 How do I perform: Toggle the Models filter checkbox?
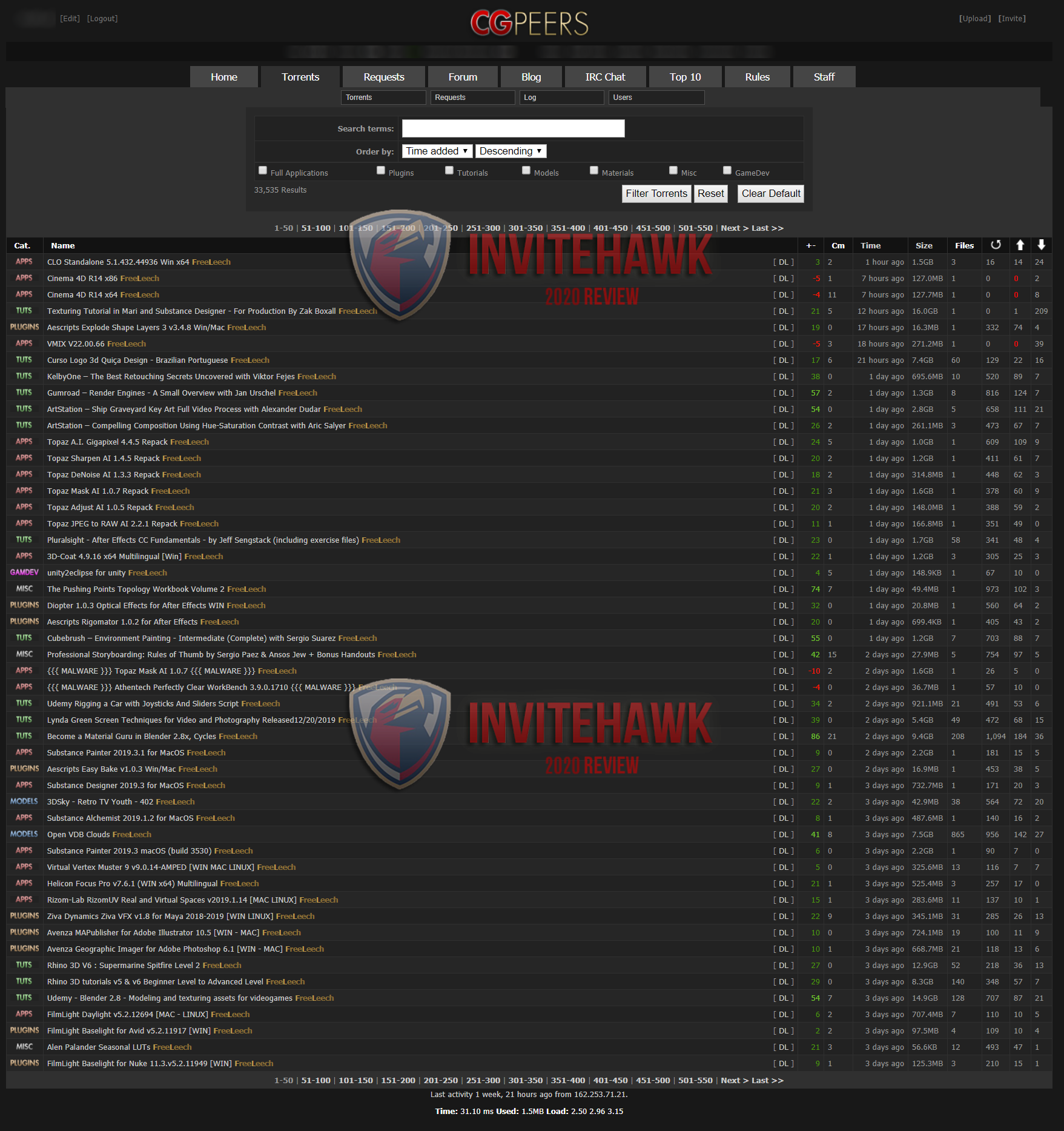(x=526, y=171)
